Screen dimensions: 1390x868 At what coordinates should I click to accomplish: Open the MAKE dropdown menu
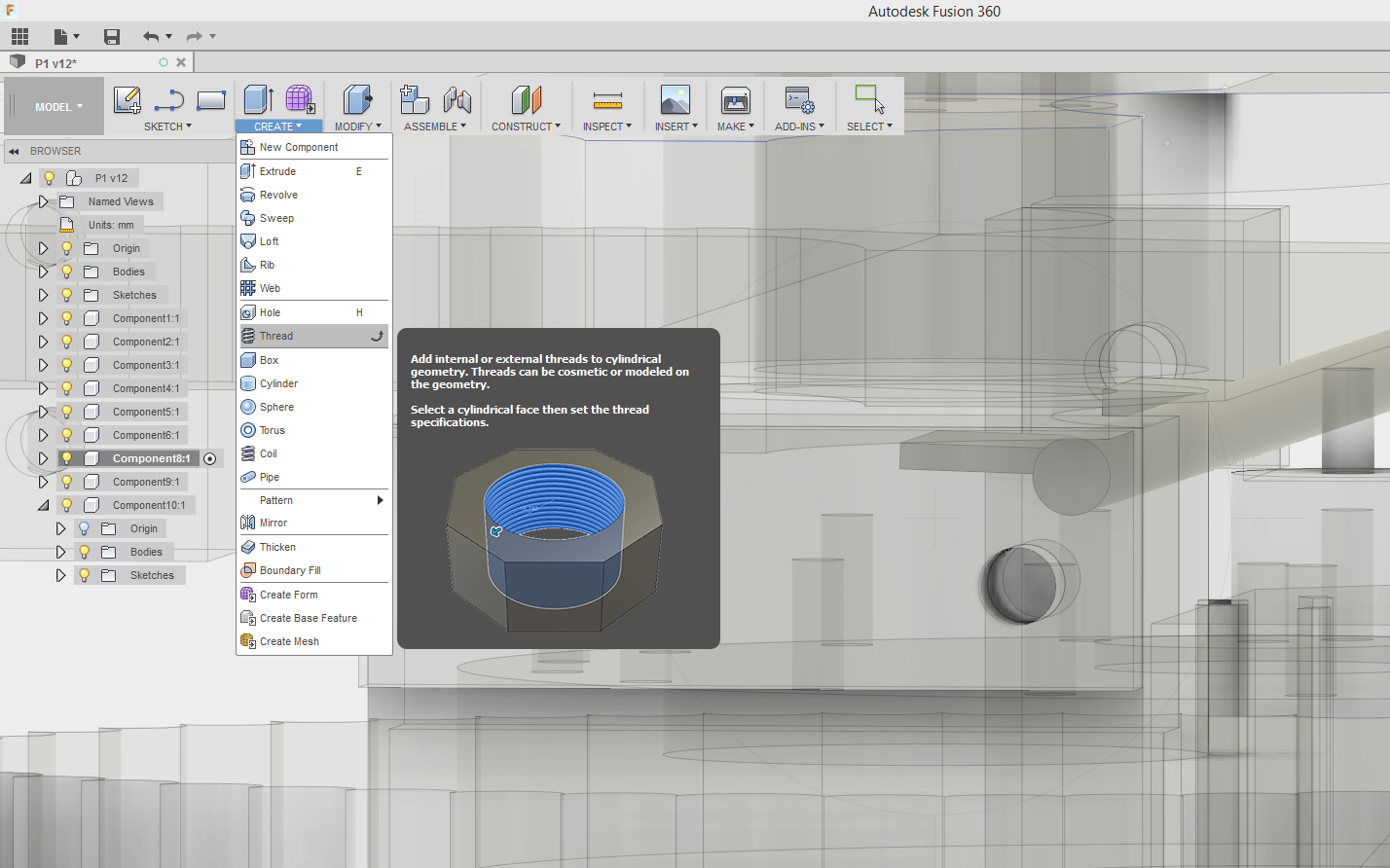736,127
